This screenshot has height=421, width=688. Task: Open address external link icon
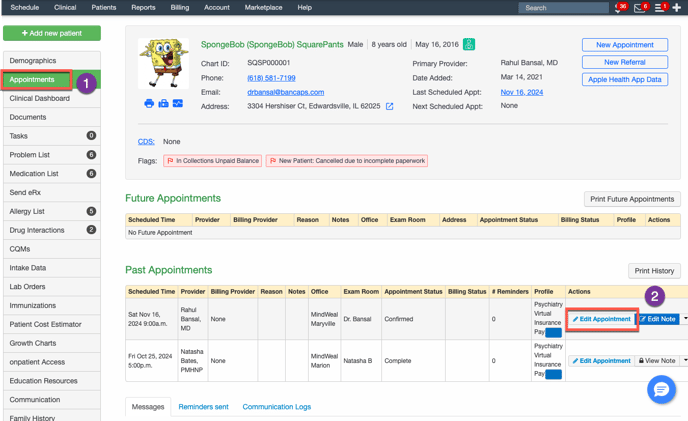390,106
